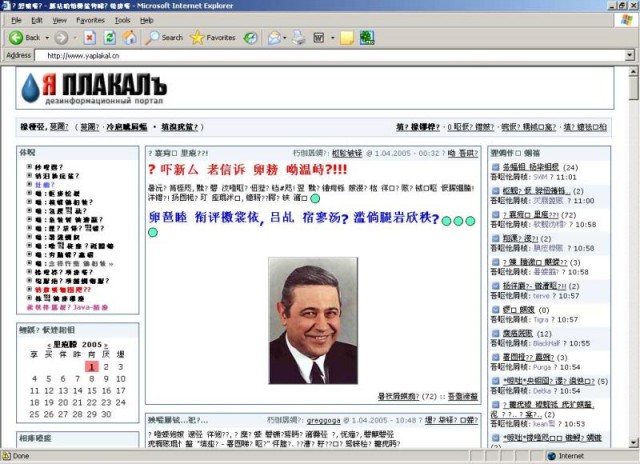Open the Search toolbar button
Viewport: 640px width, 464px height.
pos(164,38)
